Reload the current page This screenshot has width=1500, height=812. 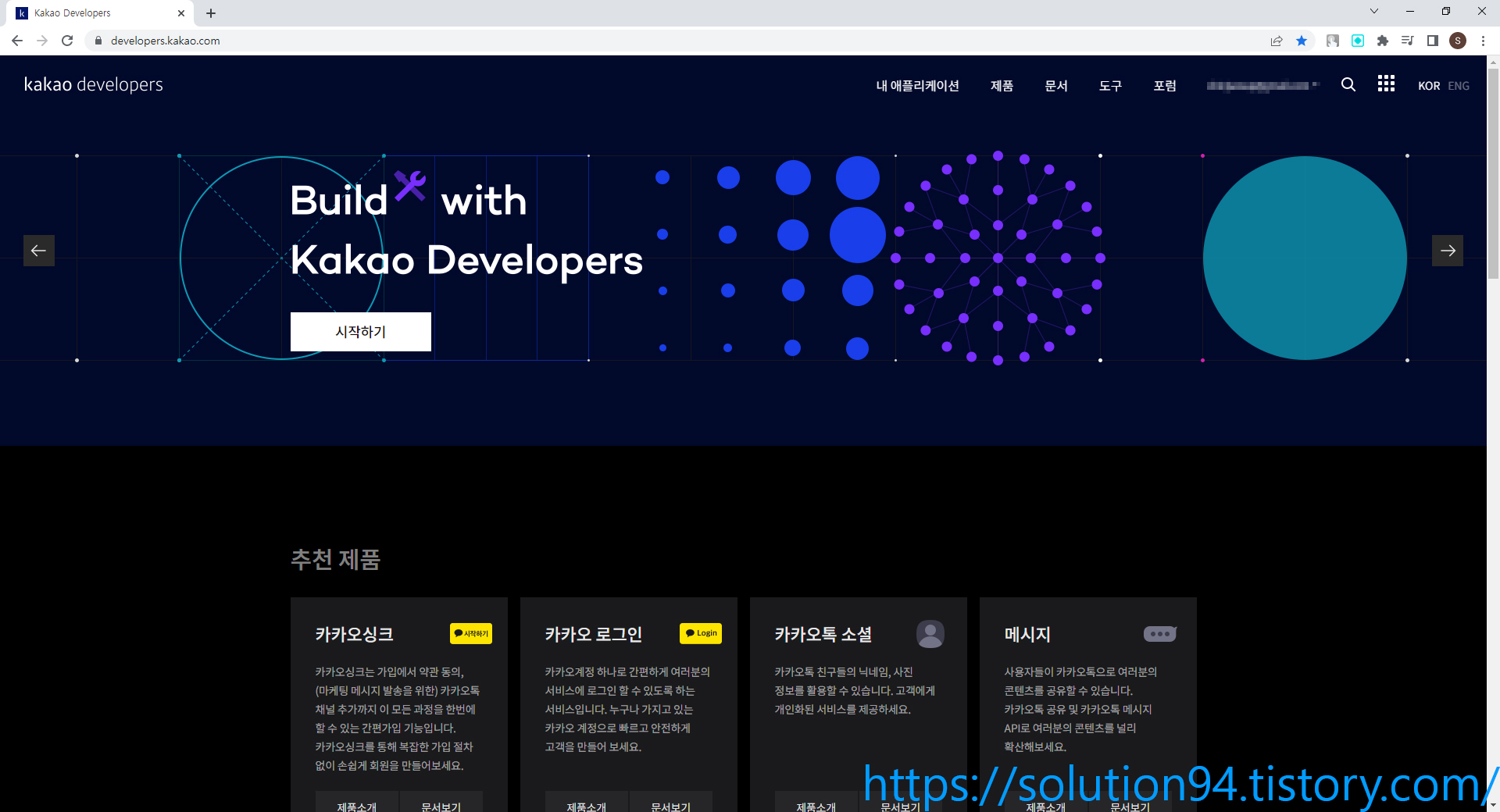[x=67, y=41]
